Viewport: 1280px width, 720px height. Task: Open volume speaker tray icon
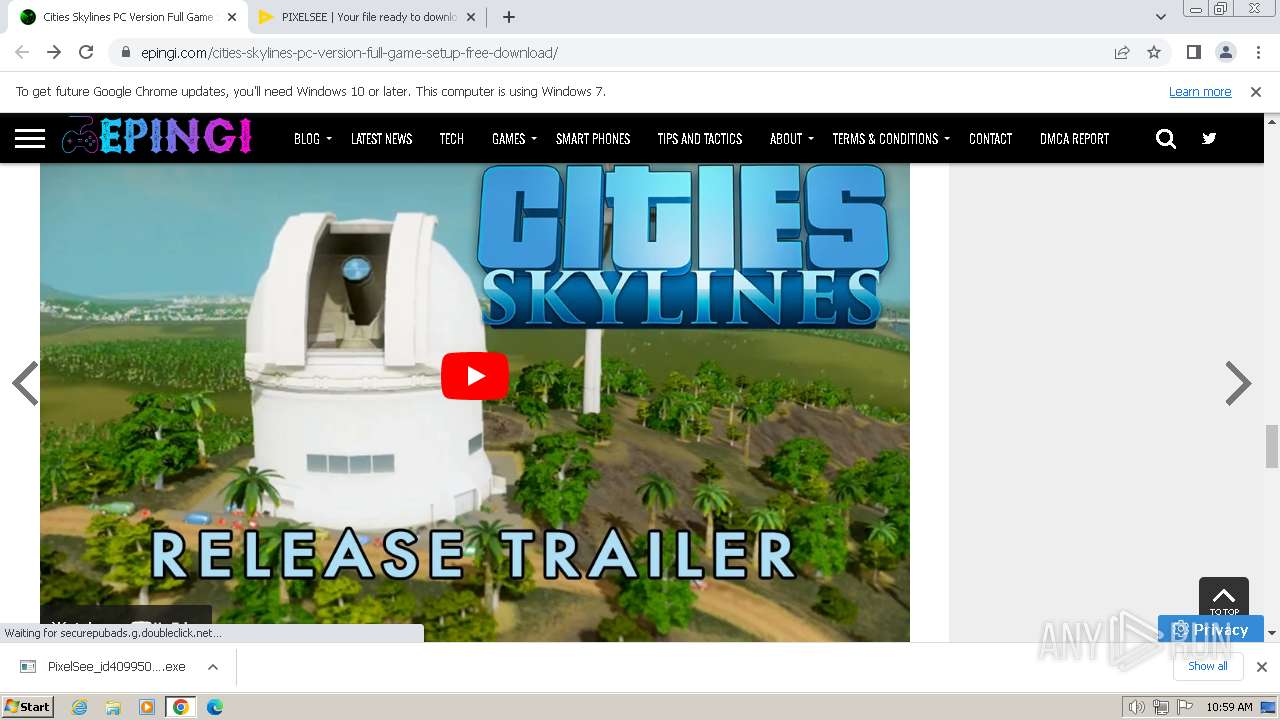[1137, 707]
